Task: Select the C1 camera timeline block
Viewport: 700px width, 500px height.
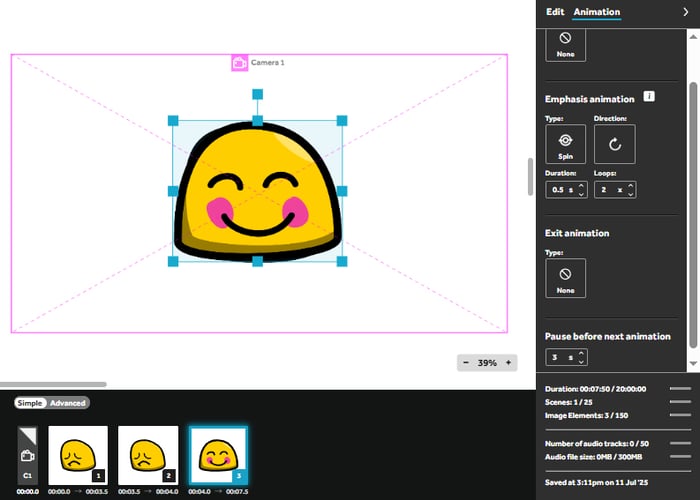Action: pyautogui.click(x=27, y=455)
